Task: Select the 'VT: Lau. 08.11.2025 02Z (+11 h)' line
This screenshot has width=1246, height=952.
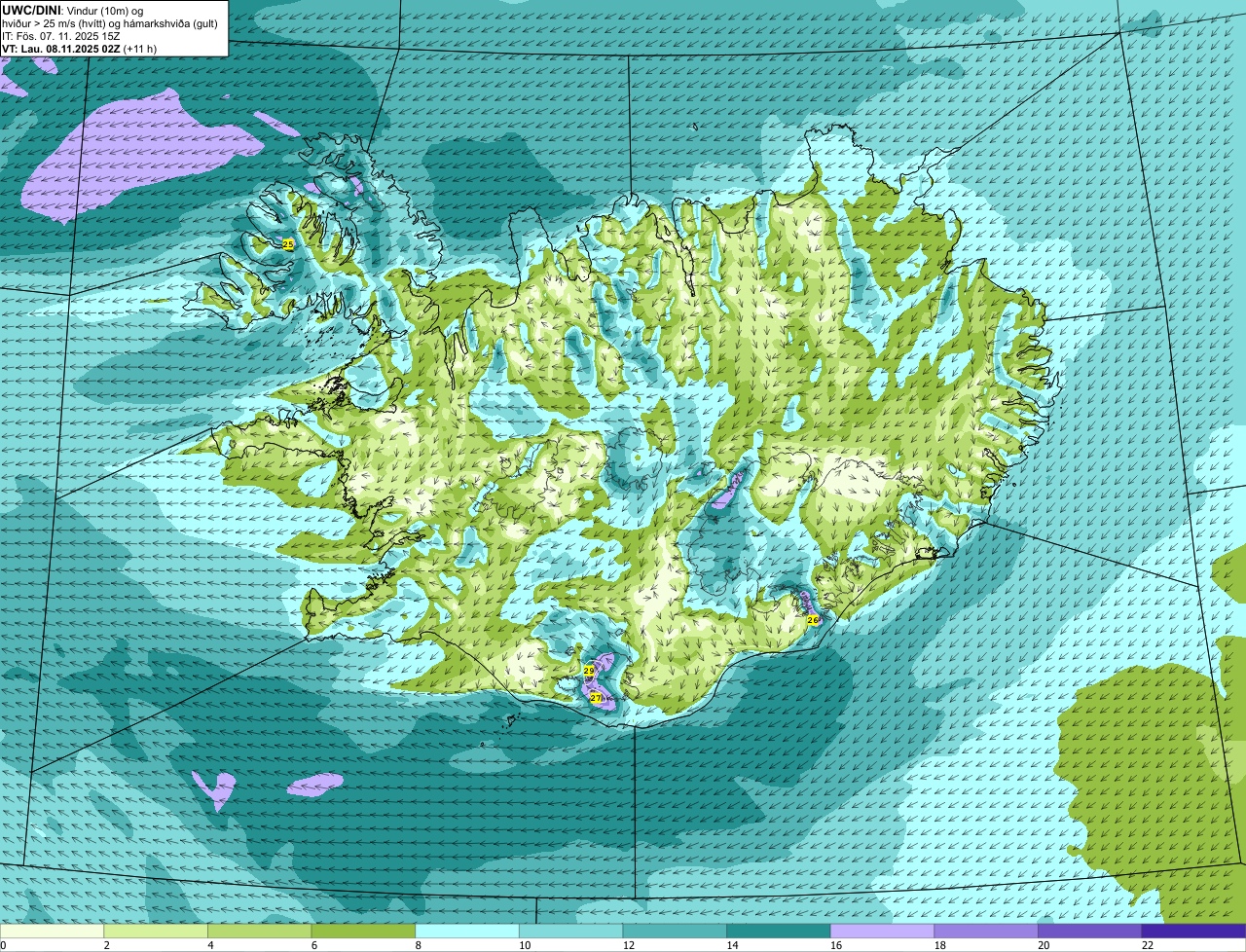Action: (x=80, y=49)
